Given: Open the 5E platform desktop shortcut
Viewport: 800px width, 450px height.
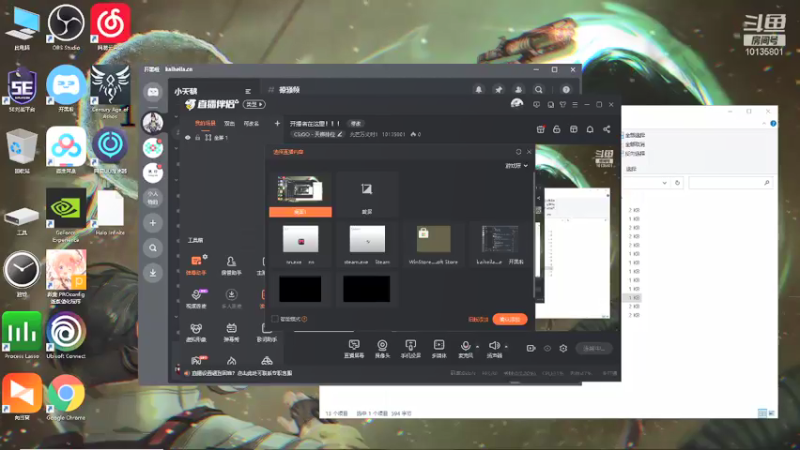Looking at the screenshot, I should coord(21,89).
